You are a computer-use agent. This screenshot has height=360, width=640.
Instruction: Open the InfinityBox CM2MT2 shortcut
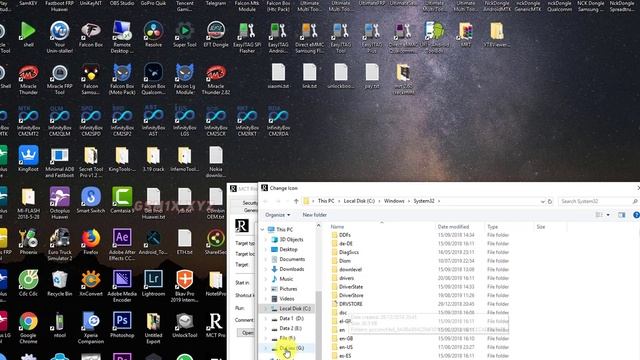coord(28,121)
